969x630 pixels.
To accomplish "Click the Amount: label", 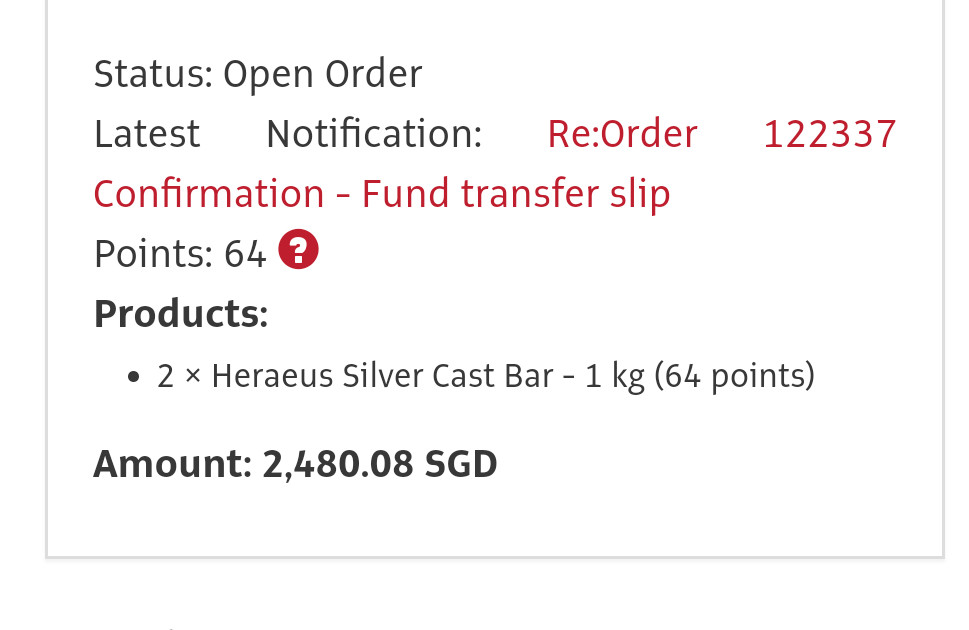I will (x=172, y=464).
